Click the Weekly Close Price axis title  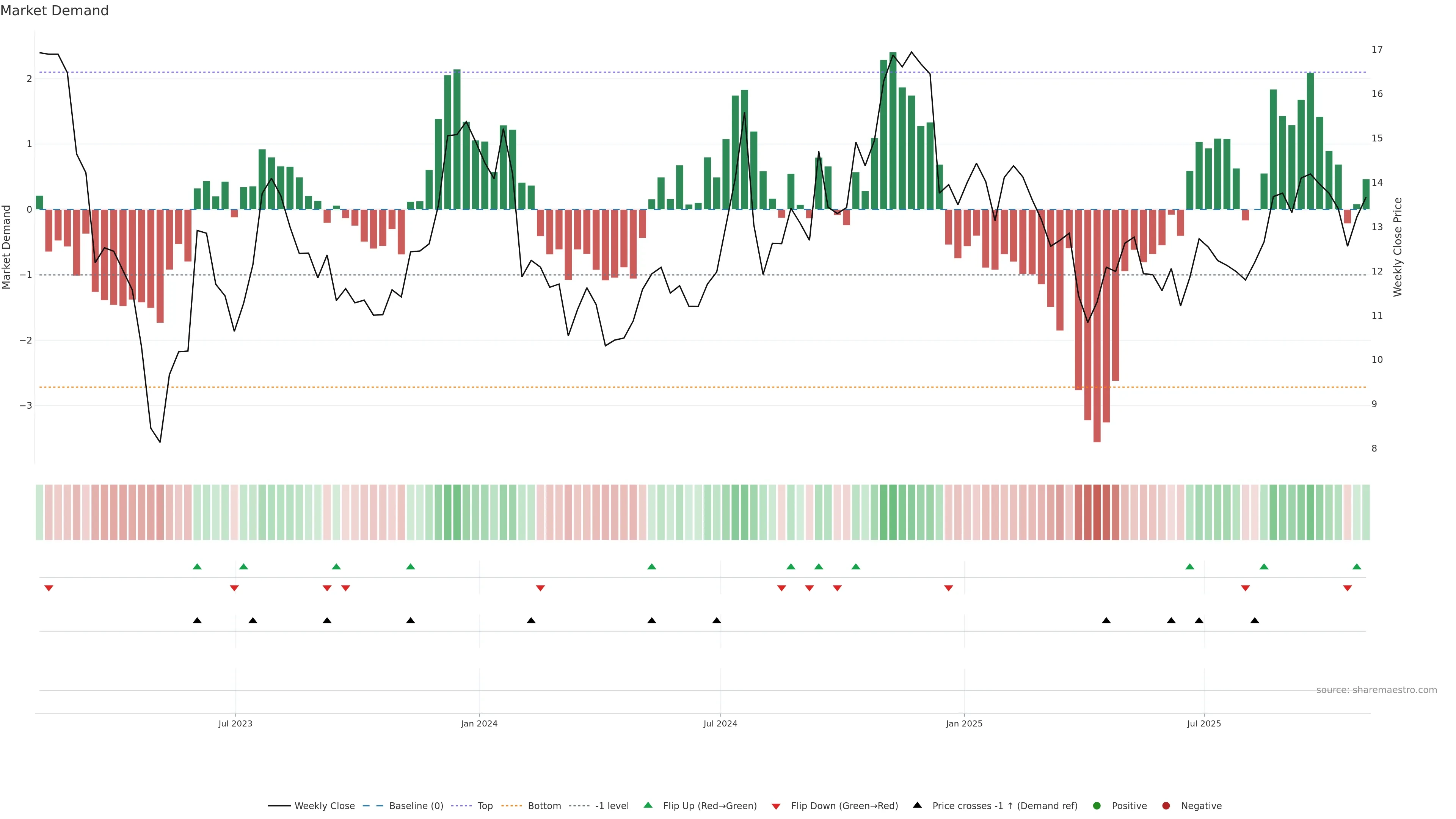point(1398,247)
